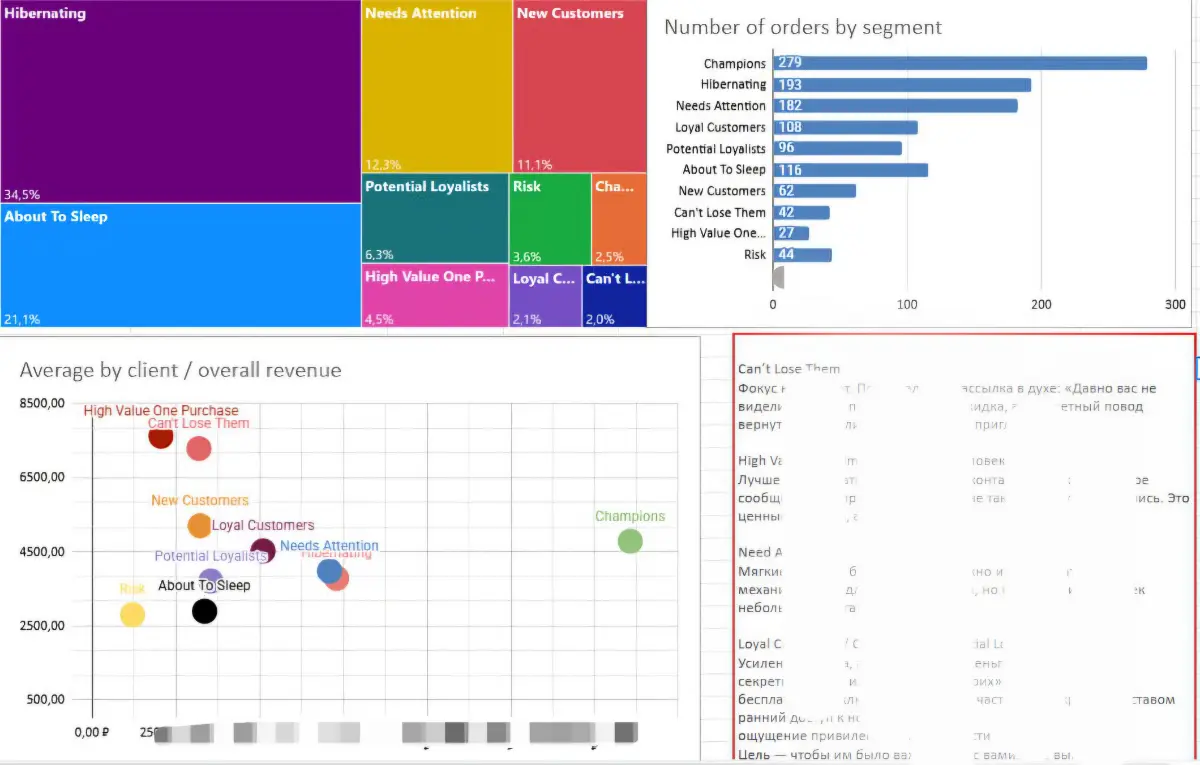Select the Loyal Customers bar with 108

click(x=845, y=127)
